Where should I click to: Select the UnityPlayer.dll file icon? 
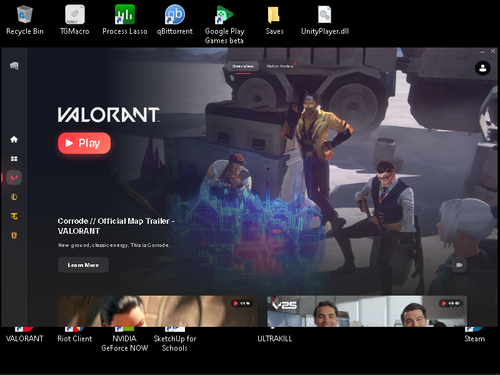[x=325, y=20]
